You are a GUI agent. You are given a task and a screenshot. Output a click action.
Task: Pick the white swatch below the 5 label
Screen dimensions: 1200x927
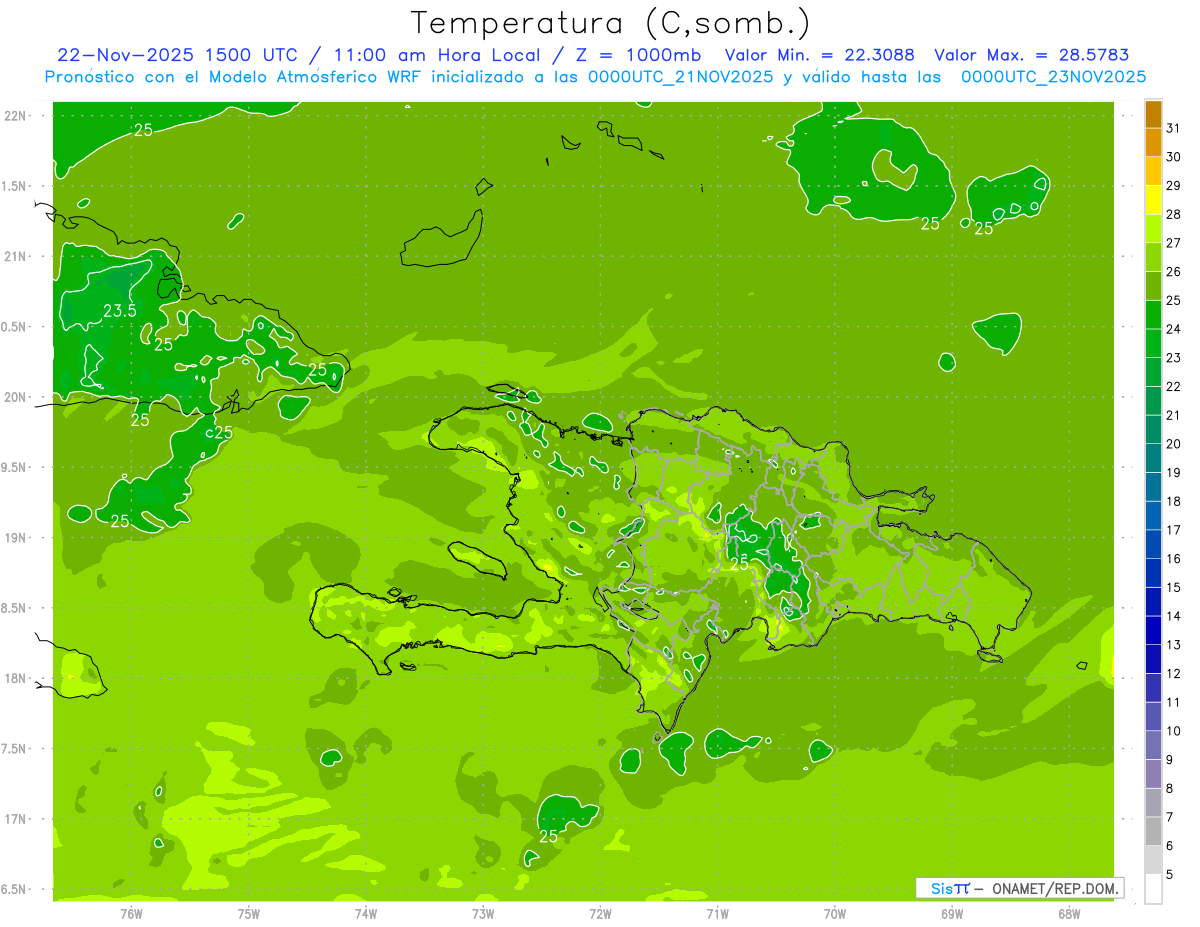[x=1153, y=889]
